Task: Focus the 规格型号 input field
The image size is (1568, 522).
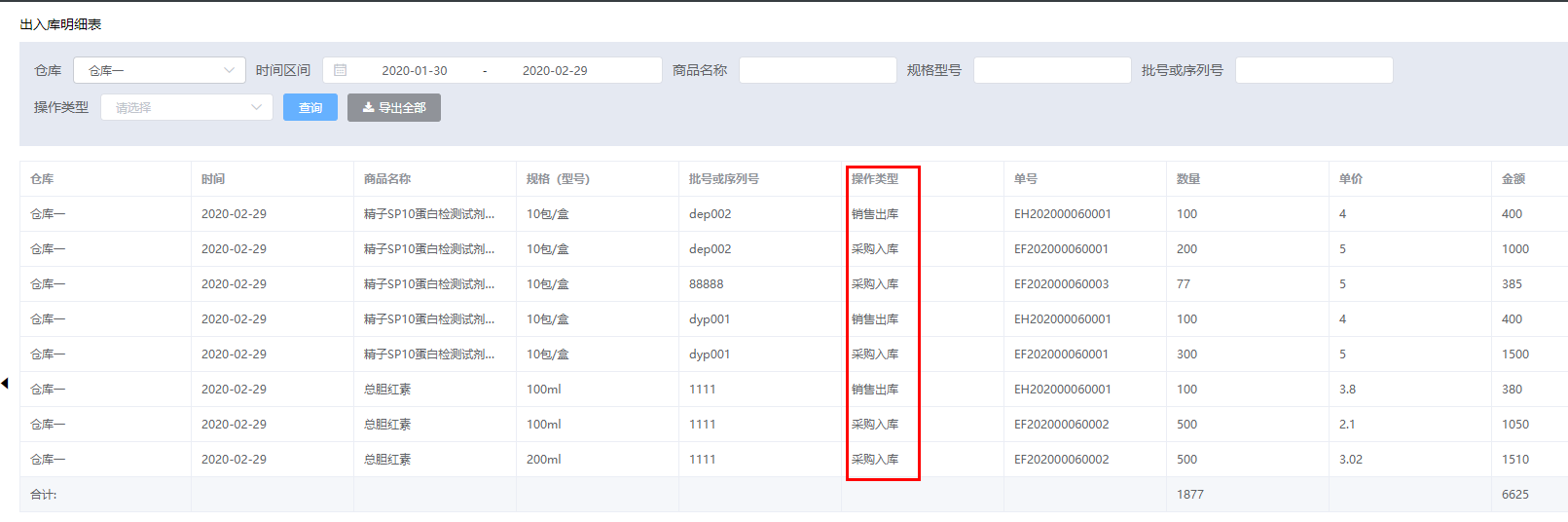Action: click(x=1051, y=70)
